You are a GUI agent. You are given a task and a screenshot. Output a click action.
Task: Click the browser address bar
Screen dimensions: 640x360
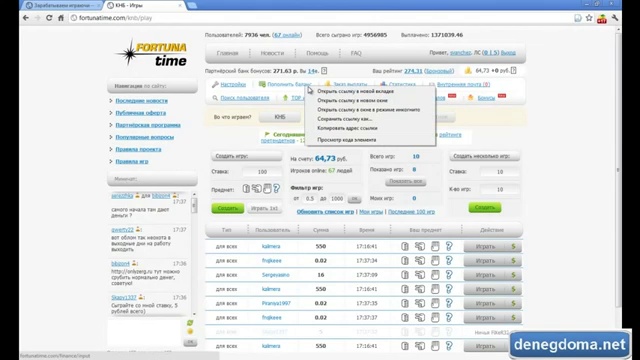(320, 18)
